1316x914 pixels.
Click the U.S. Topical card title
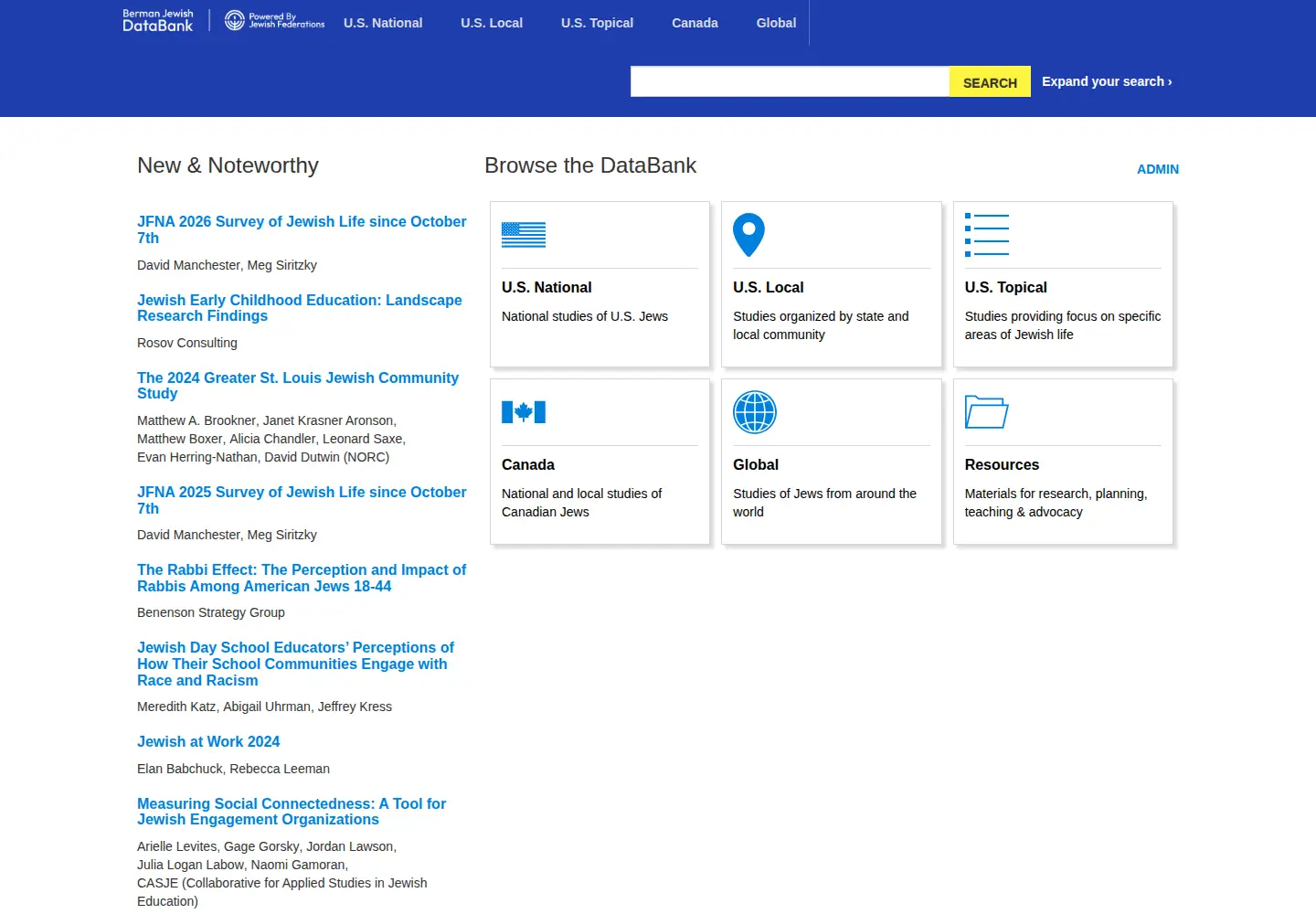(1005, 287)
